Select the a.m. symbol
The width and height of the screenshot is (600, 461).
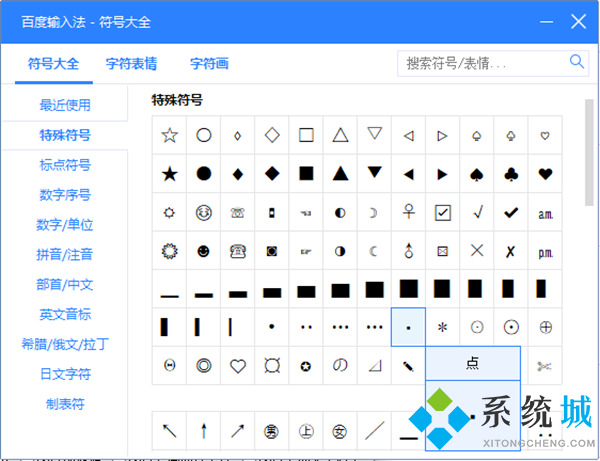pos(545,213)
